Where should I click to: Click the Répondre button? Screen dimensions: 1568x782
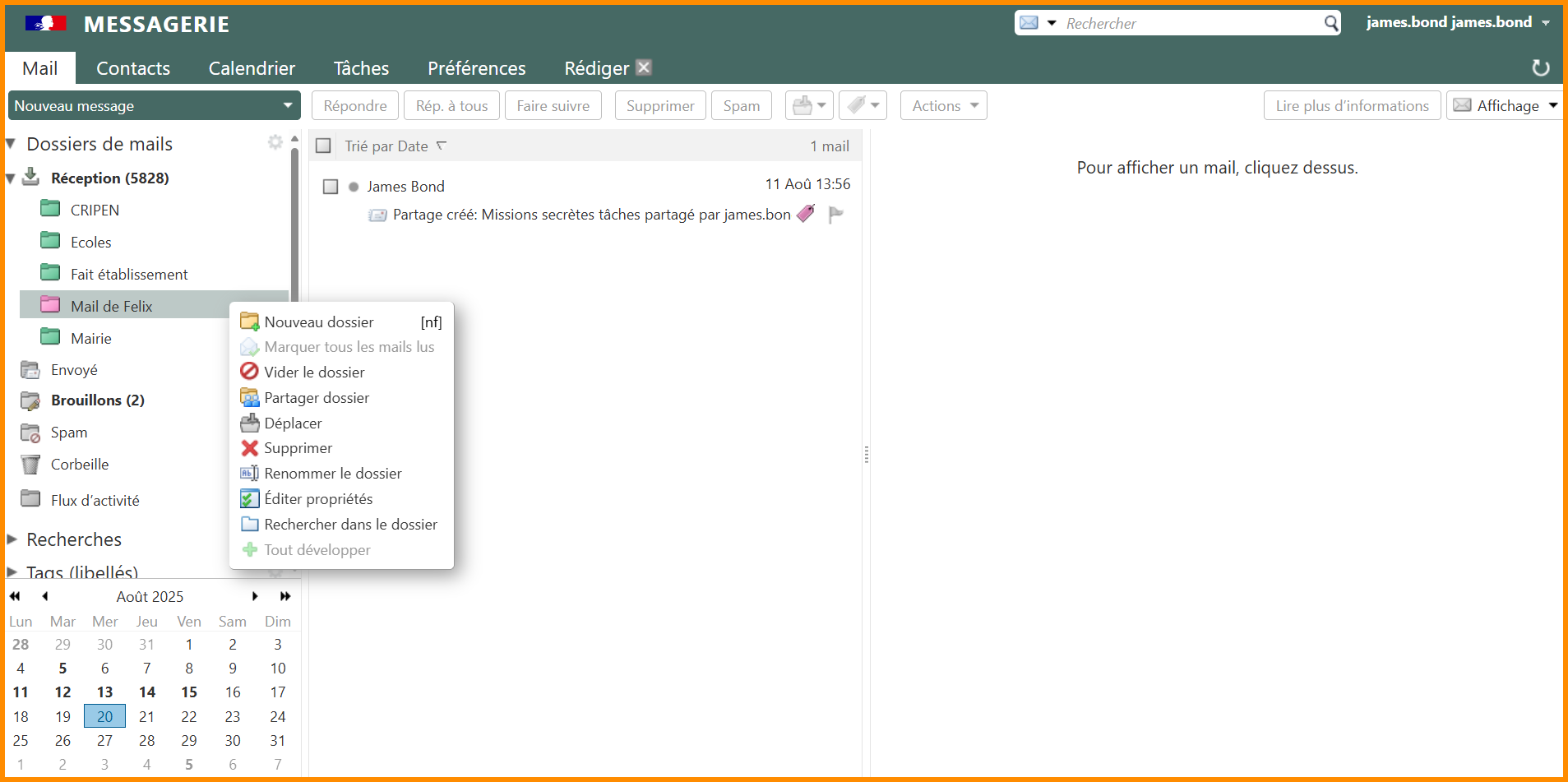pyautogui.click(x=354, y=106)
